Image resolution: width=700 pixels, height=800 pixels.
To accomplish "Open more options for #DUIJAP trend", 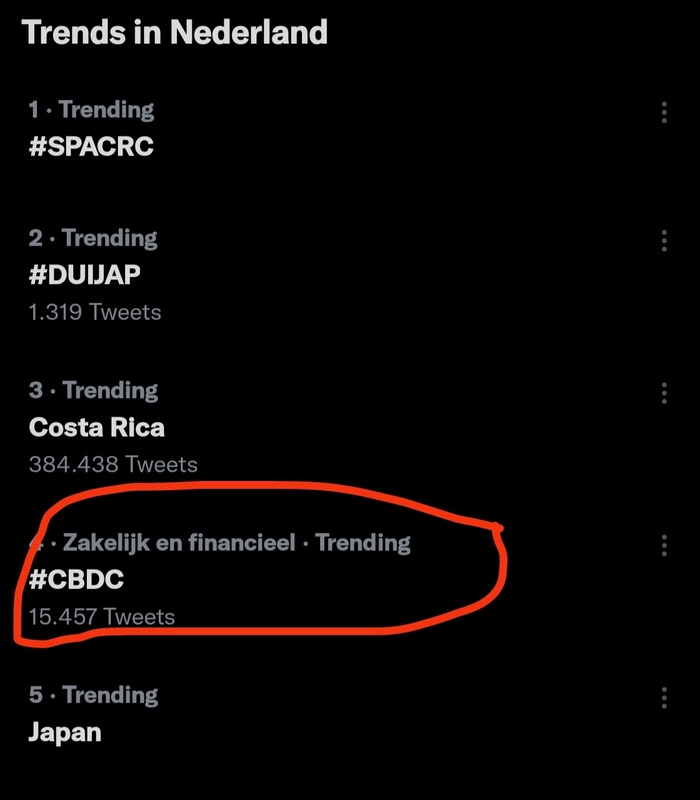I will coord(664,241).
